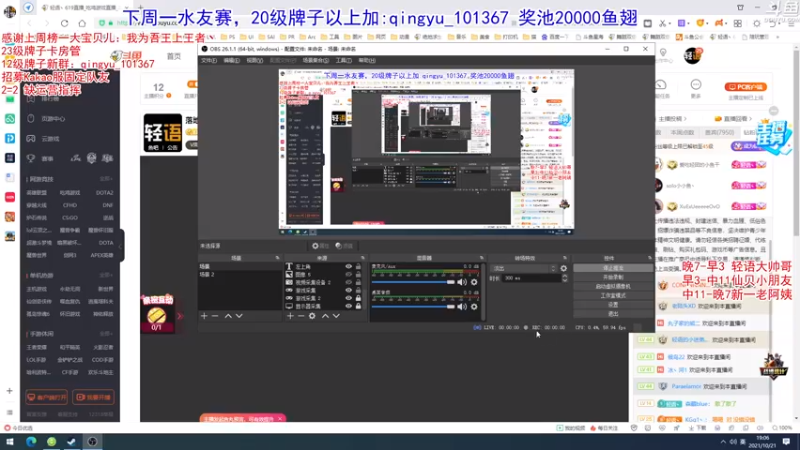Screen dimensions: 800x450
Task: Toggle lock on the 左上角 source
Action: click(358, 266)
